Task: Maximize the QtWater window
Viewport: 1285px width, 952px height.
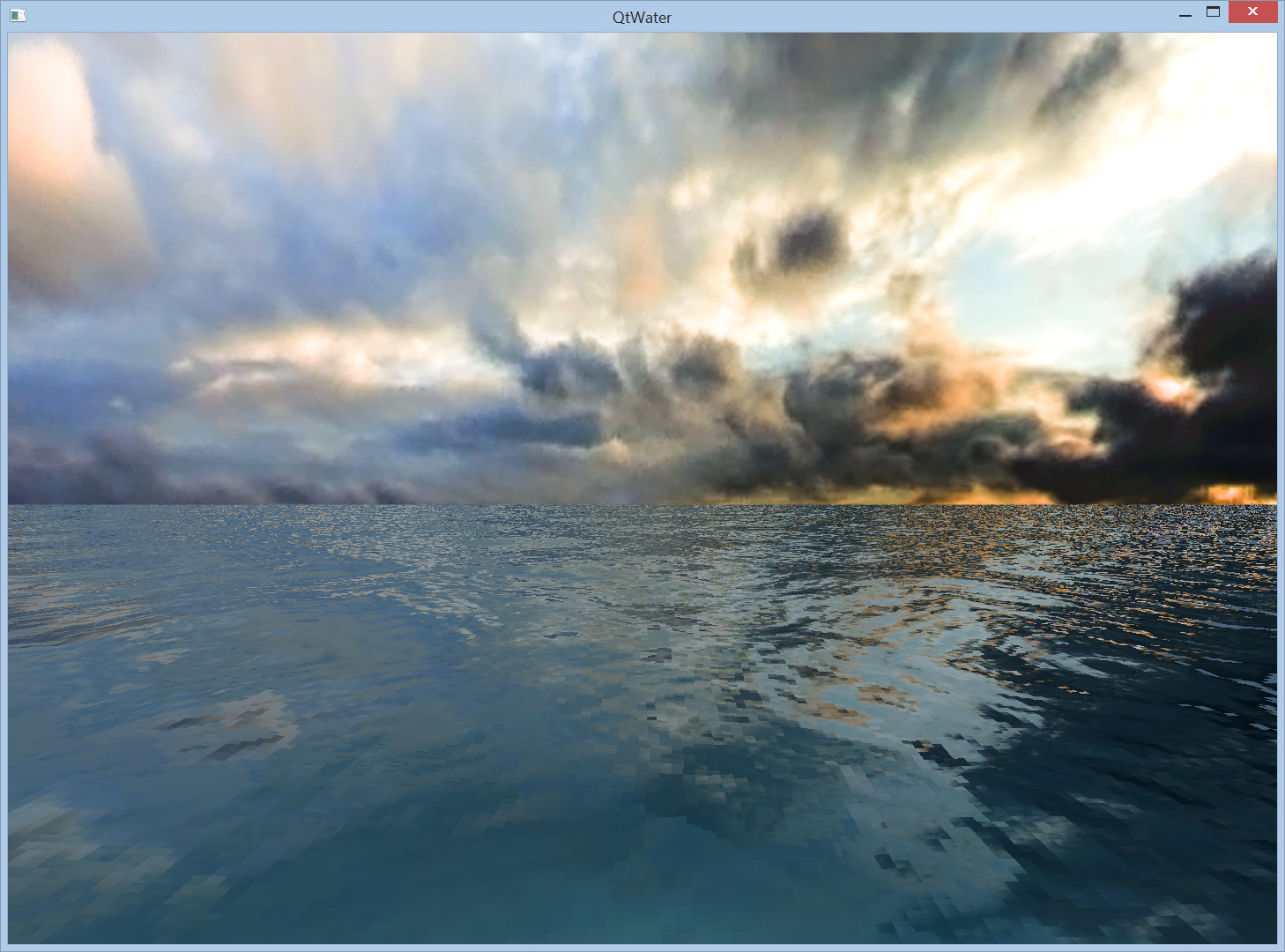Action: tap(1214, 12)
